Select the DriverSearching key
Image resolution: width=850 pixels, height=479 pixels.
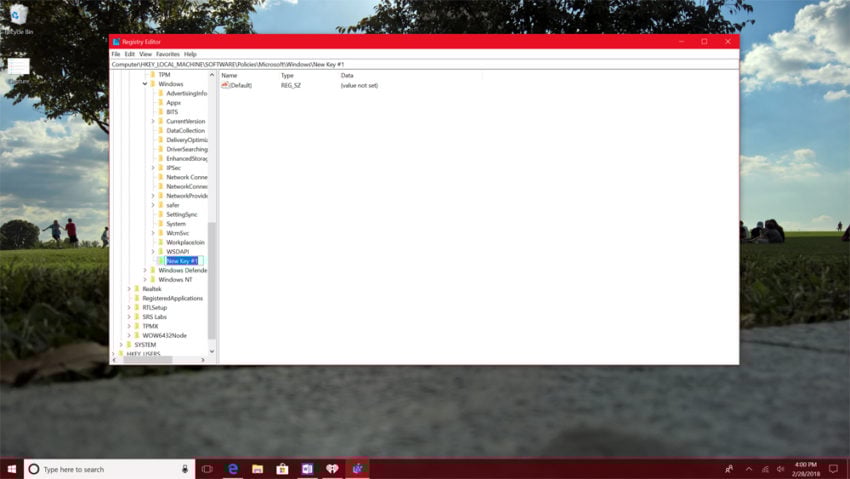[186, 149]
